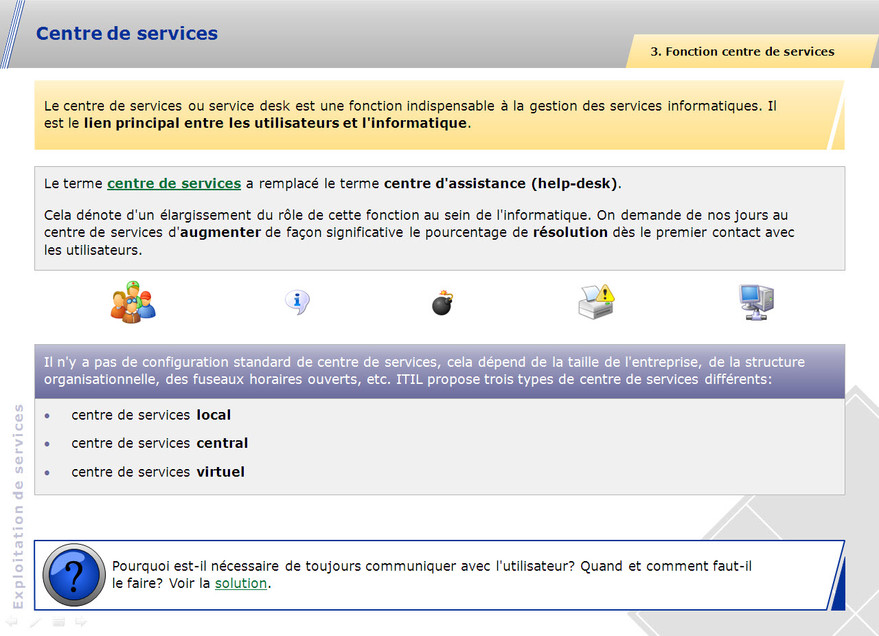Click the "Centre de services" slide title
Image resolution: width=879 pixels, height=636 pixels.
click(x=127, y=33)
